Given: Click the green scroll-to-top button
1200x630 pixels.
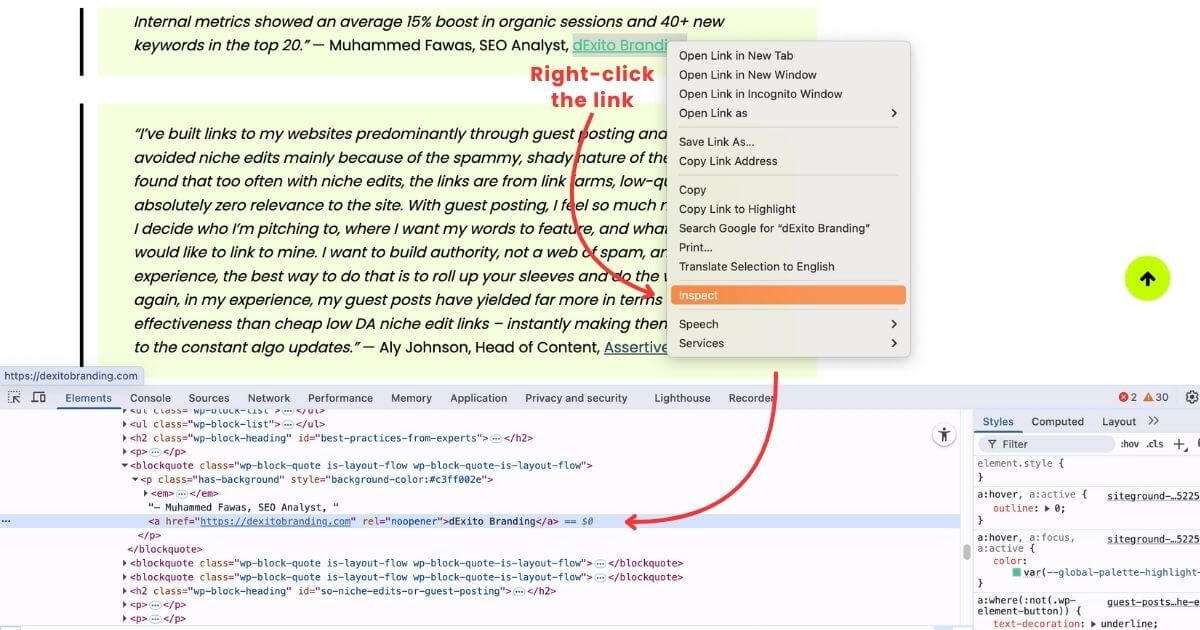Looking at the screenshot, I should (1147, 278).
